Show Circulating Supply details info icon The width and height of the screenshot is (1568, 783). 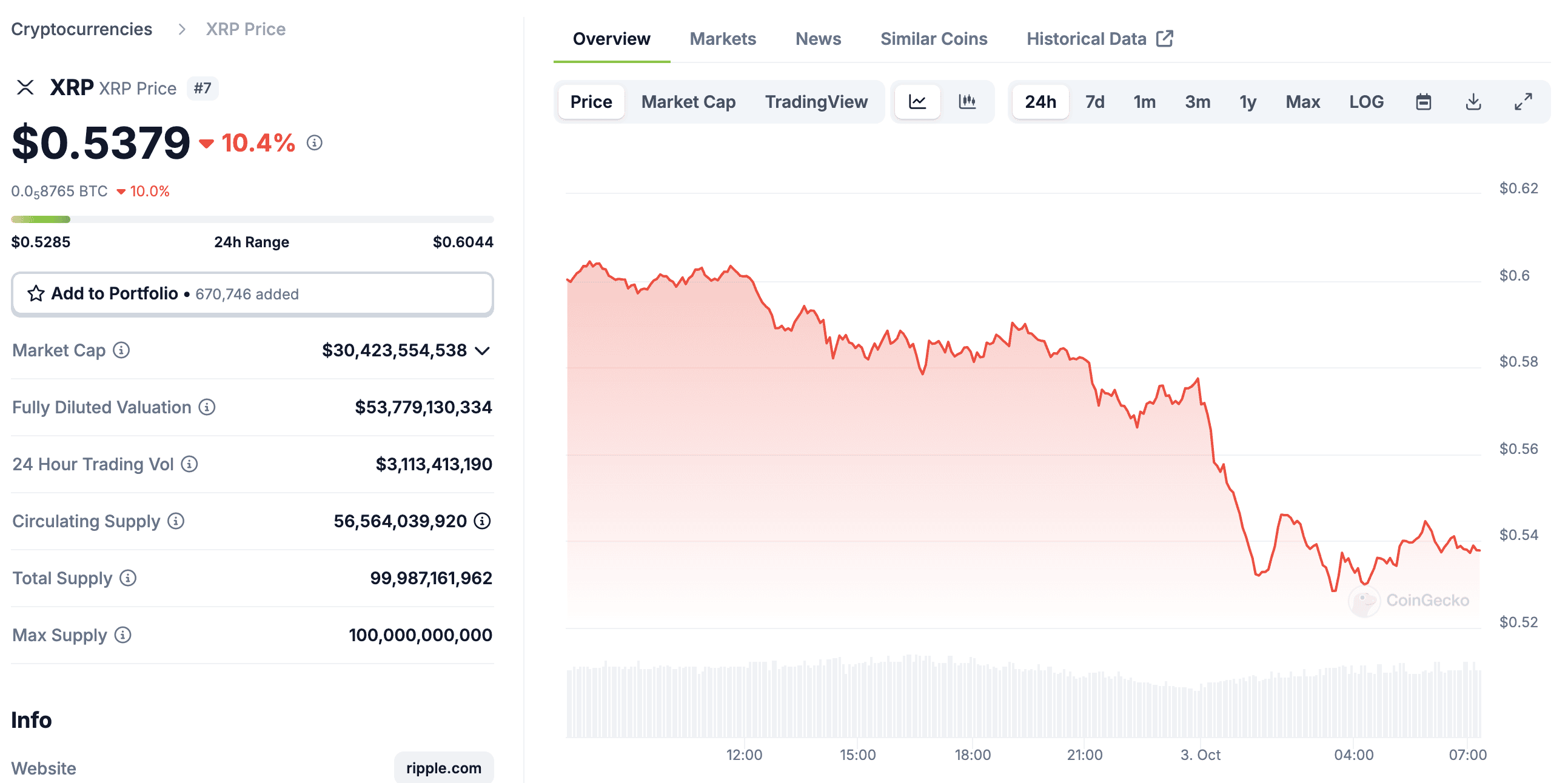[483, 521]
